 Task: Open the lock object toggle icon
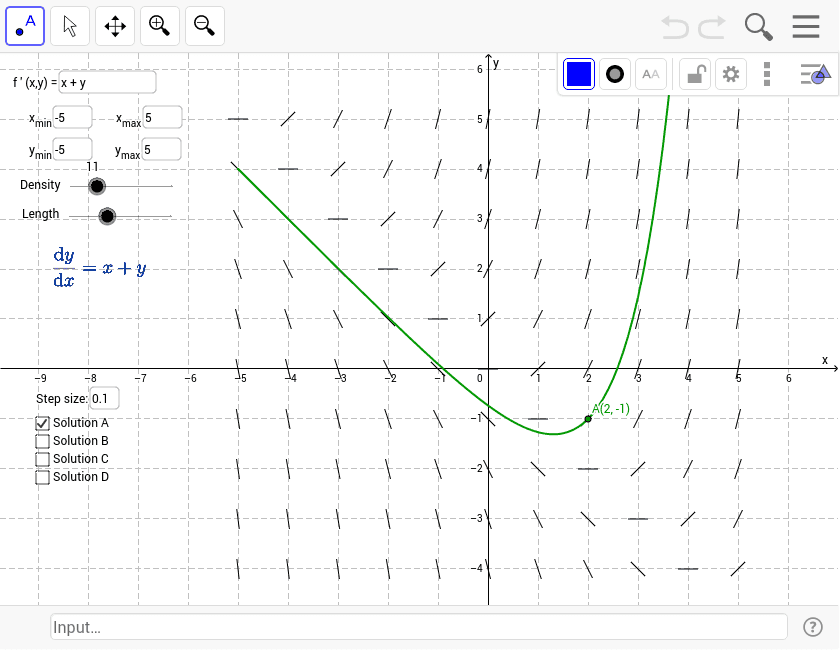pyautogui.click(x=694, y=74)
